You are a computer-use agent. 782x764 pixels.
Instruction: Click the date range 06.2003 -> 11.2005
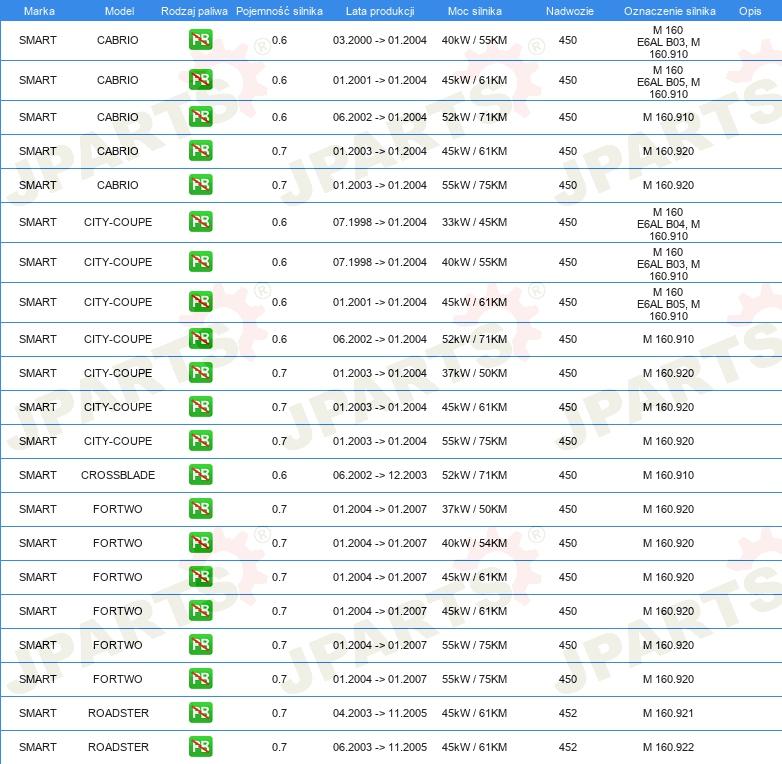380,747
